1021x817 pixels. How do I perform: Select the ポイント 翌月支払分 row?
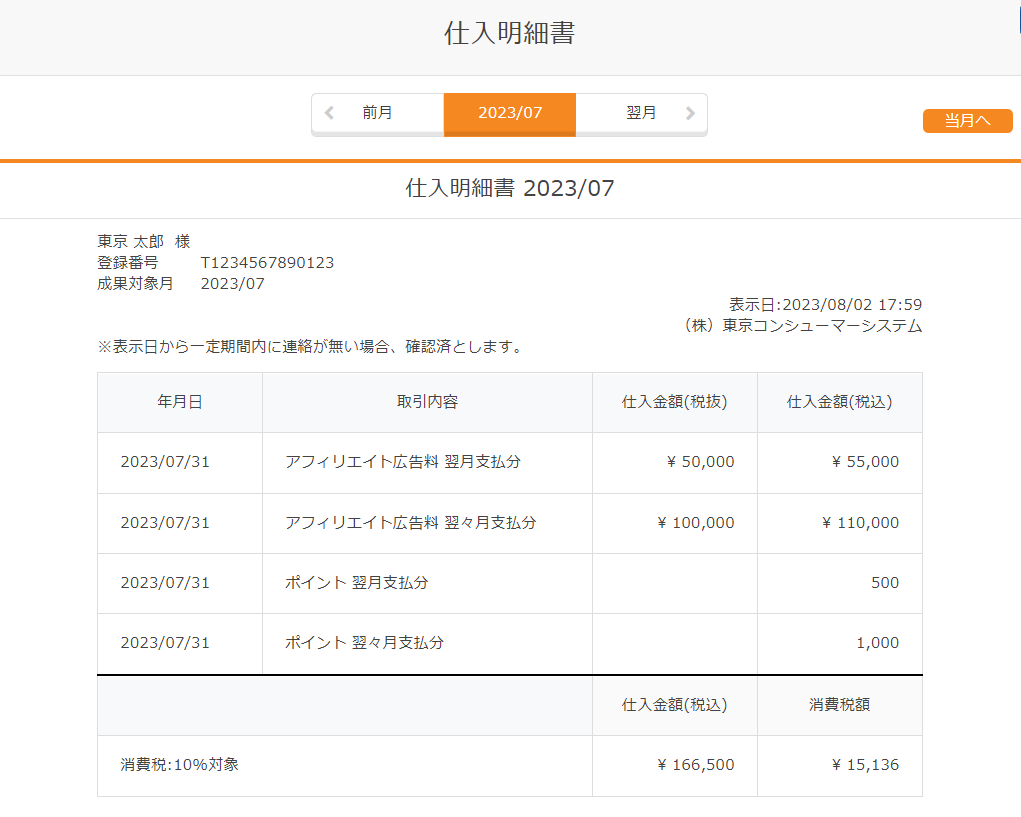(x=356, y=583)
